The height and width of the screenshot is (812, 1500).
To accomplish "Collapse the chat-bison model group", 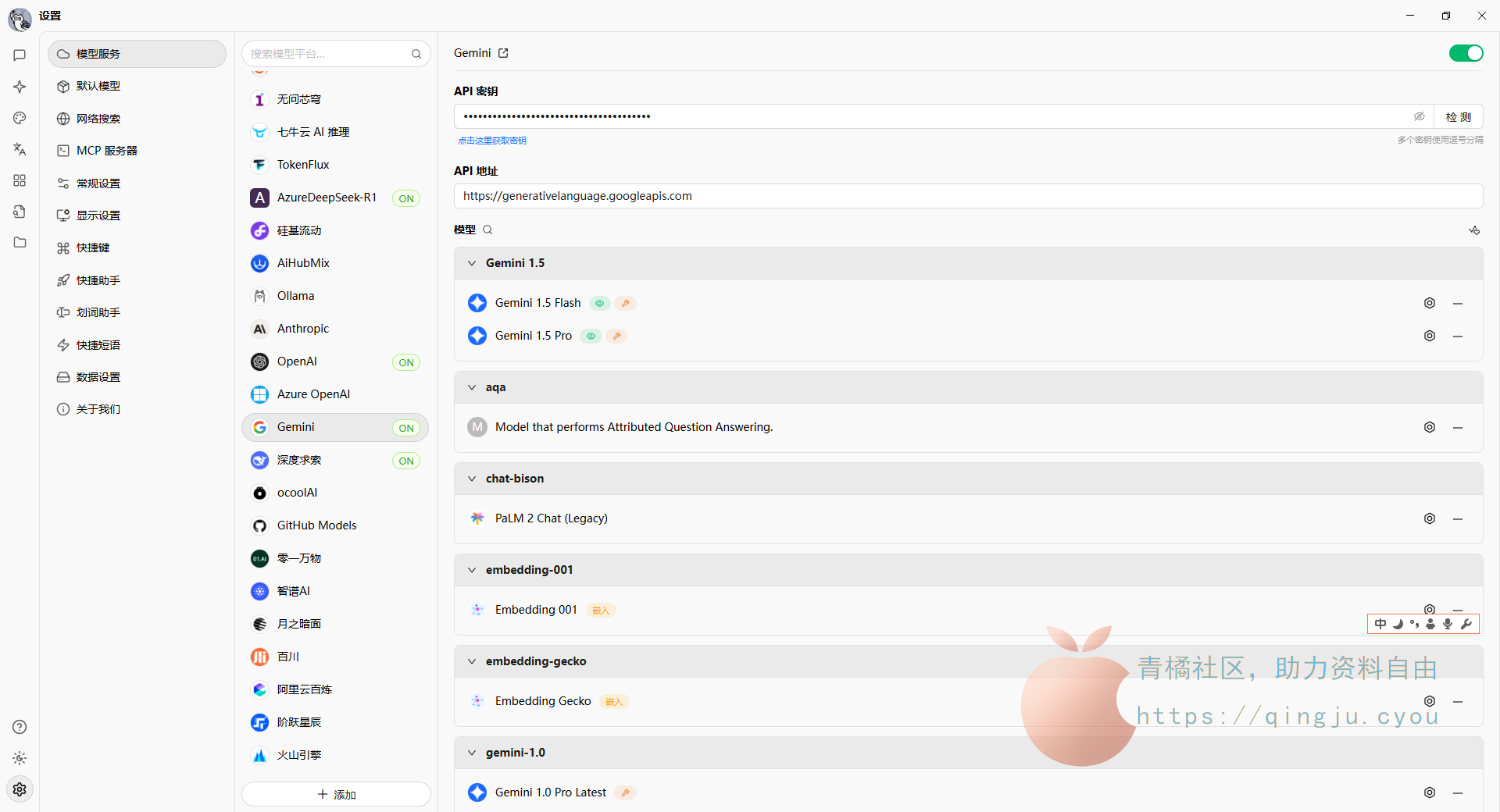I will (472, 479).
